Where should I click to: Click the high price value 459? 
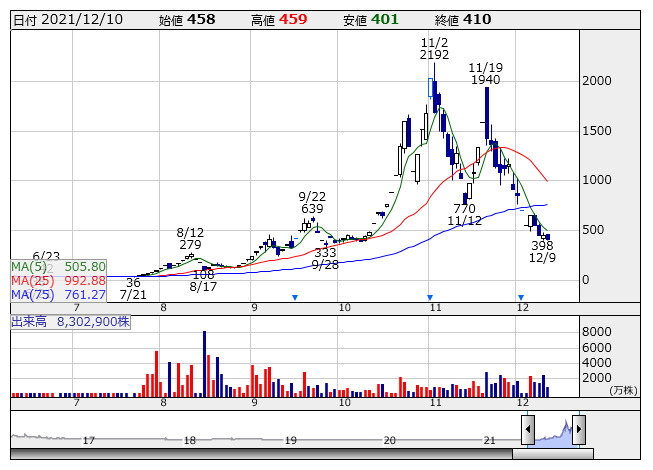293,19
